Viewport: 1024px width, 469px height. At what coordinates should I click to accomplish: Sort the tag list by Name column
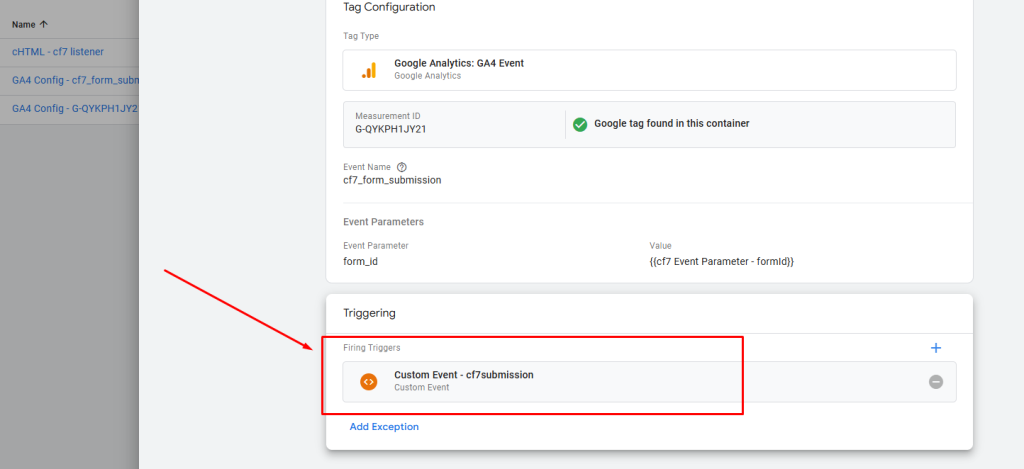pyautogui.click(x=30, y=24)
